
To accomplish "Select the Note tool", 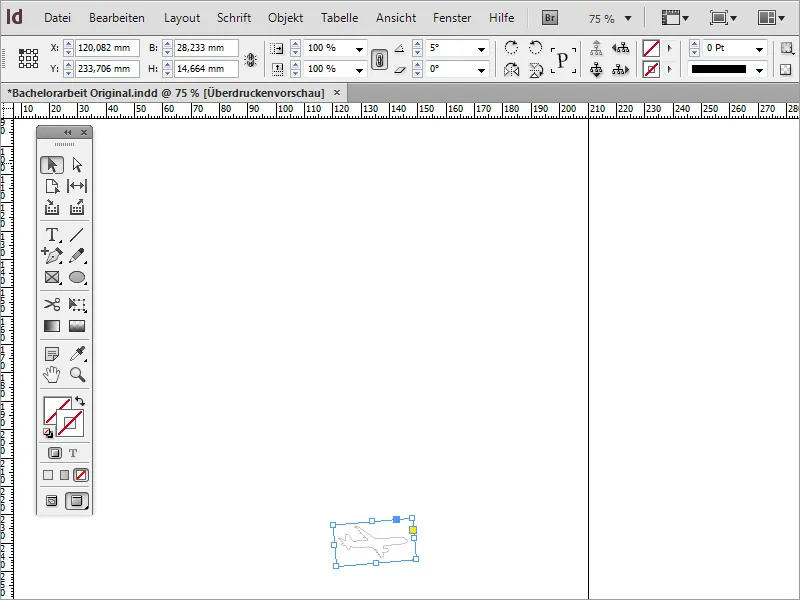I will coord(52,354).
